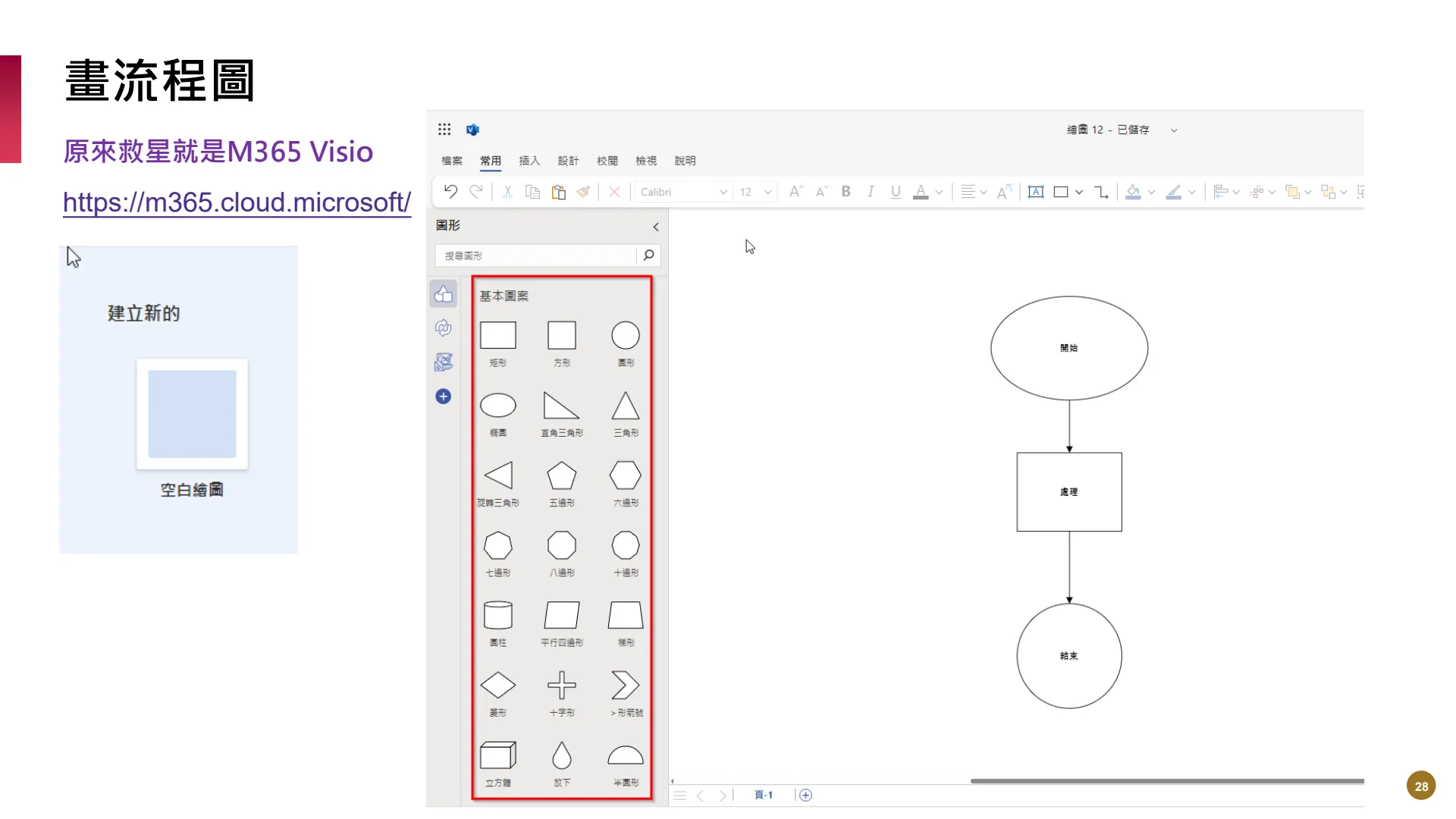This screenshot has height=819, width=1456.
Task: Click the search magnifier icon
Action: [649, 256]
